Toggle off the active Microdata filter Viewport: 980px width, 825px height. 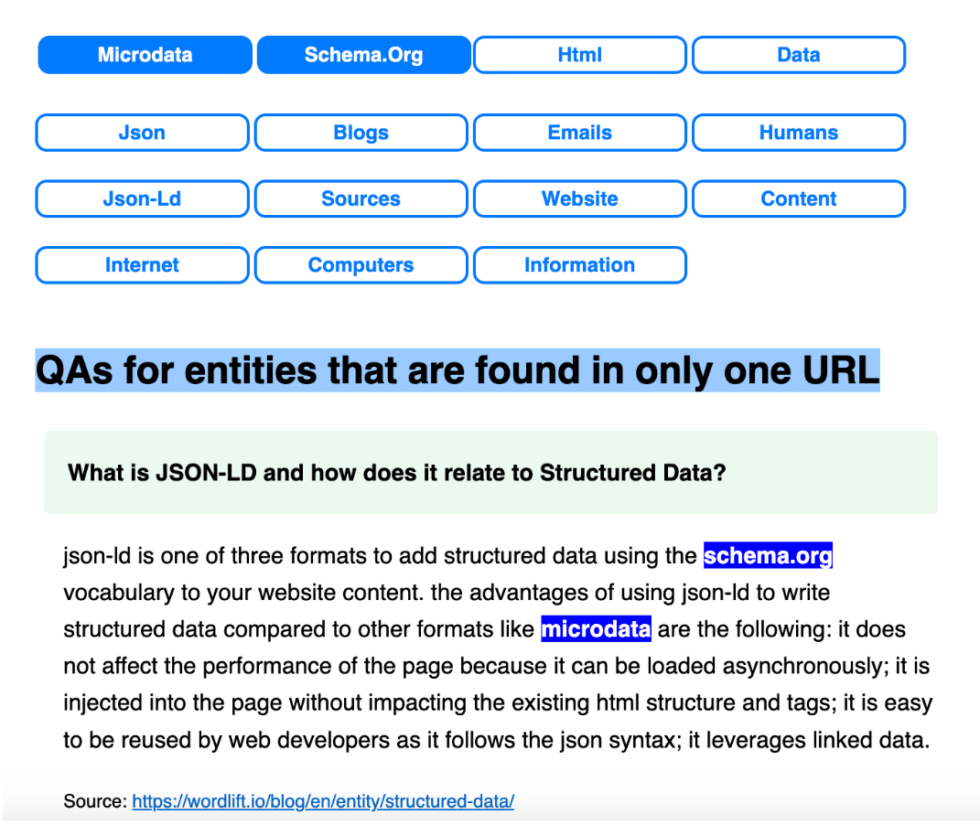tap(144, 54)
